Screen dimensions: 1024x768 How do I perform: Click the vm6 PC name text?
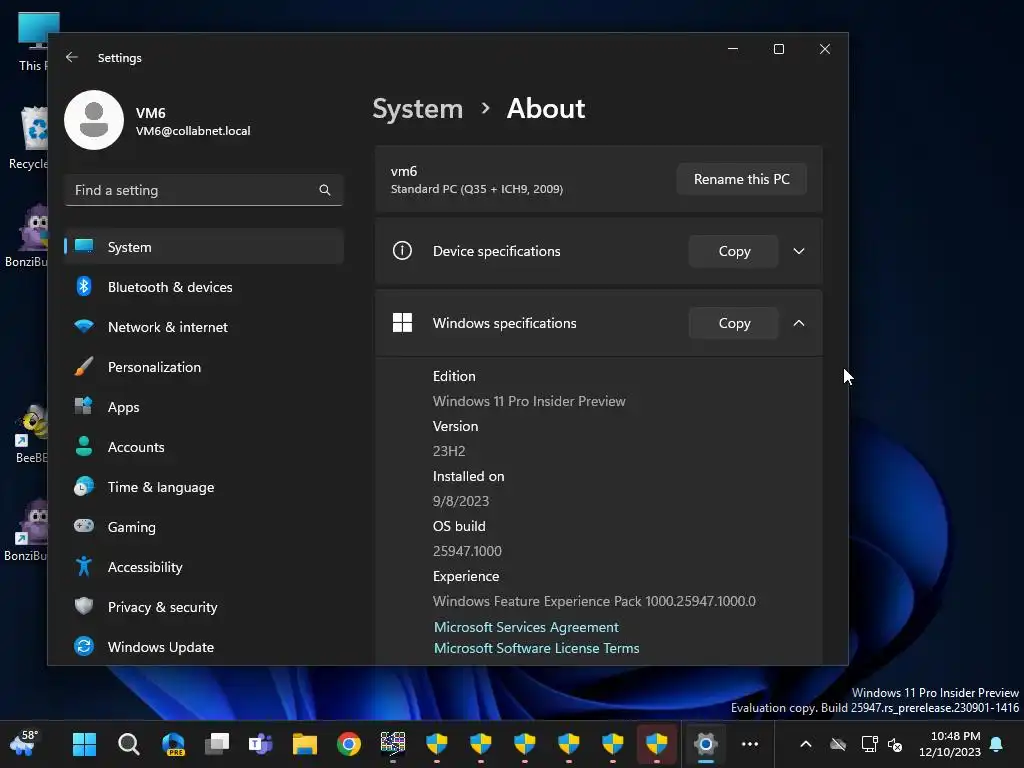(x=404, y=171)
